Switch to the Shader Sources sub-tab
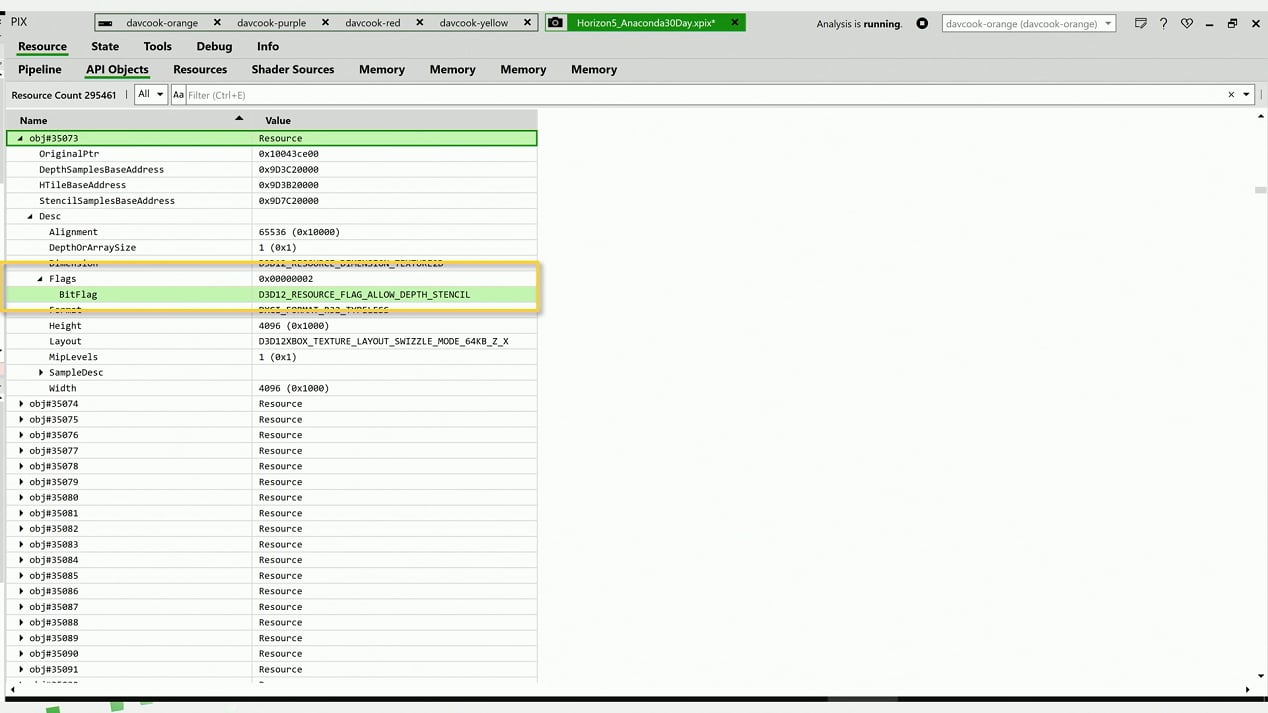Image resolution: width=1268 pixels, height=713 pixels. 293,69
